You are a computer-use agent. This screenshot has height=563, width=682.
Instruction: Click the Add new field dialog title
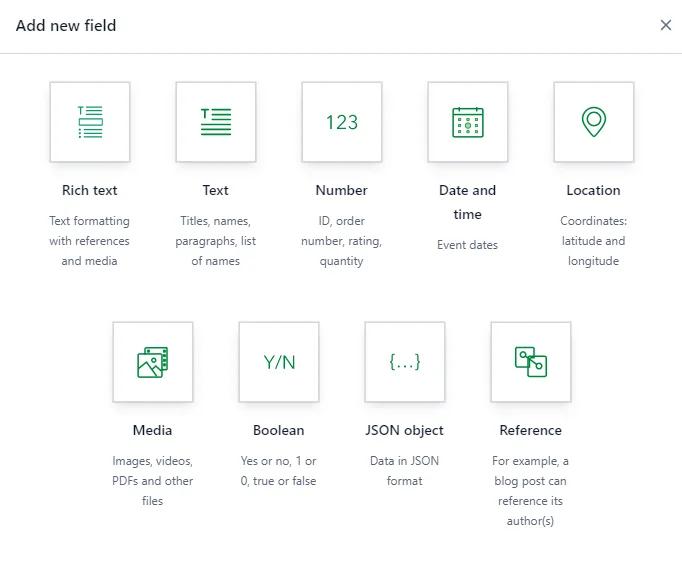pos(66,25)
